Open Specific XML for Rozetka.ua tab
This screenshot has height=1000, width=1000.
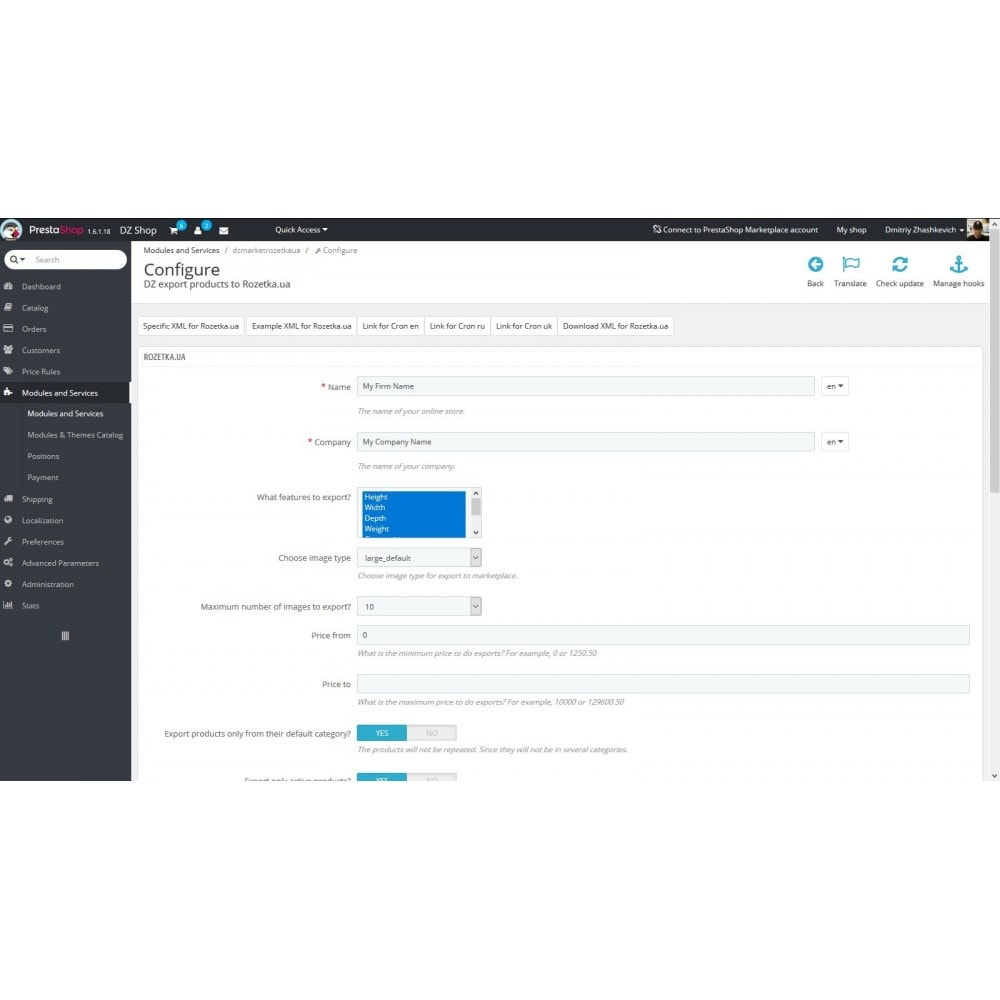(191, 326)
